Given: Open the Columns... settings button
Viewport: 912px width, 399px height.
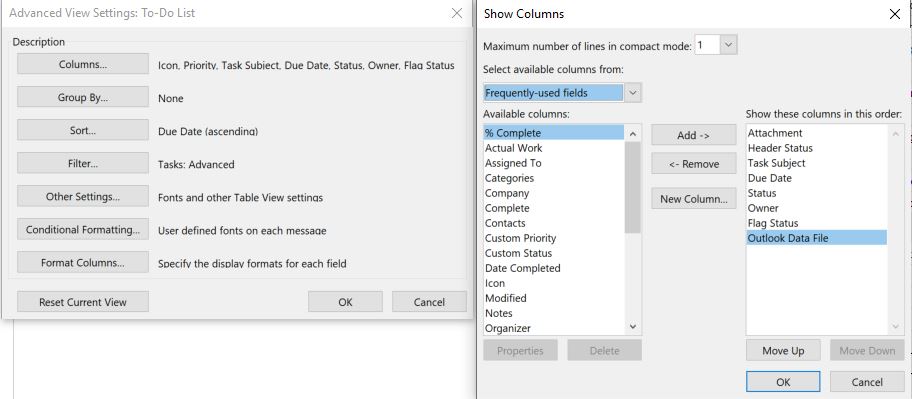Looking at the screenshot, I should [x=83, y=65].
